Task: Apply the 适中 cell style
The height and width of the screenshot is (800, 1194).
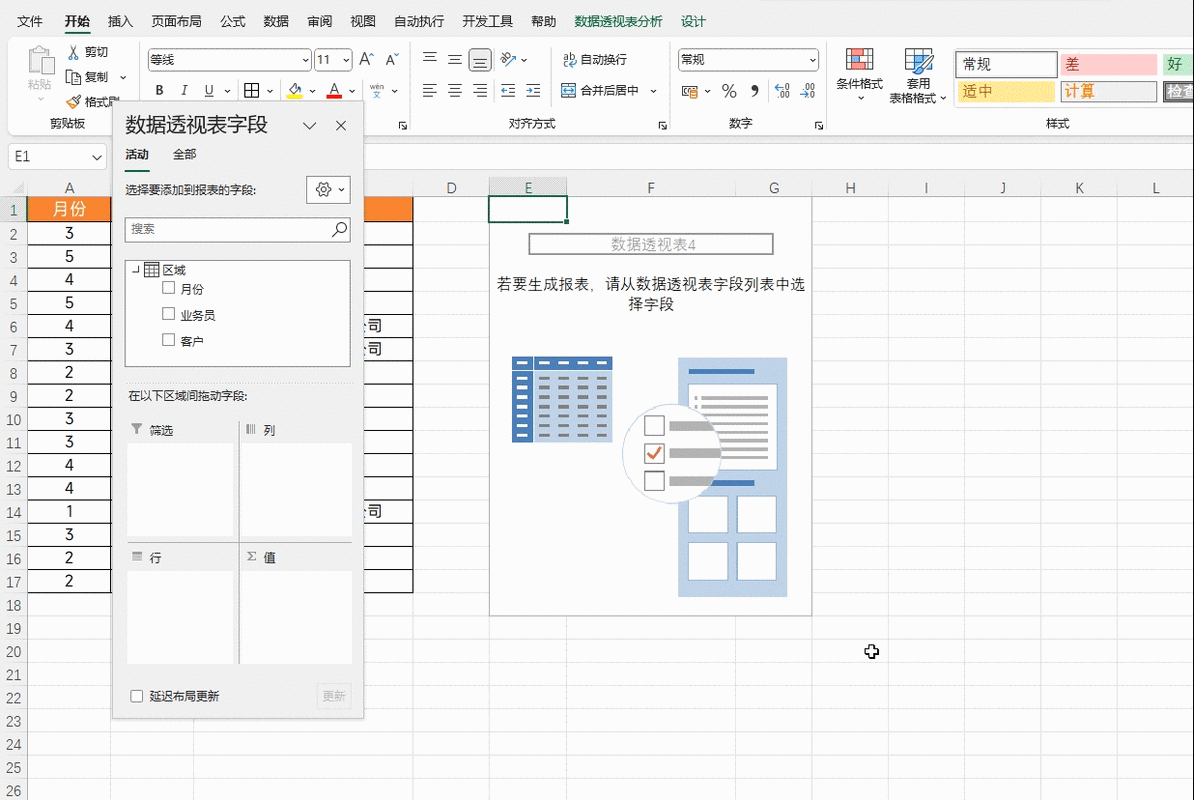Action: click(x=1006, y=91)
